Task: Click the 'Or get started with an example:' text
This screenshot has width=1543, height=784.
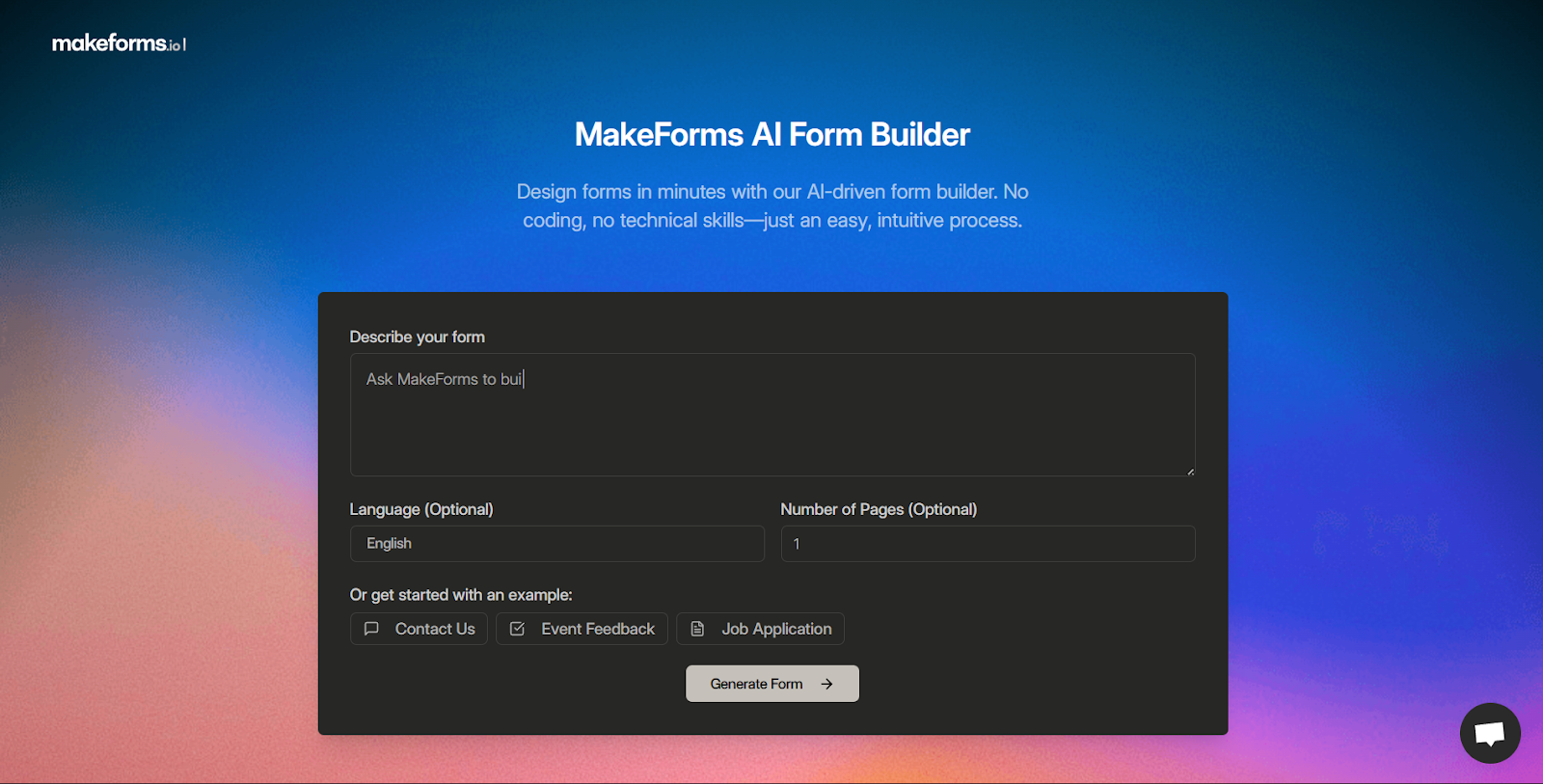Action: click(461, 595)
